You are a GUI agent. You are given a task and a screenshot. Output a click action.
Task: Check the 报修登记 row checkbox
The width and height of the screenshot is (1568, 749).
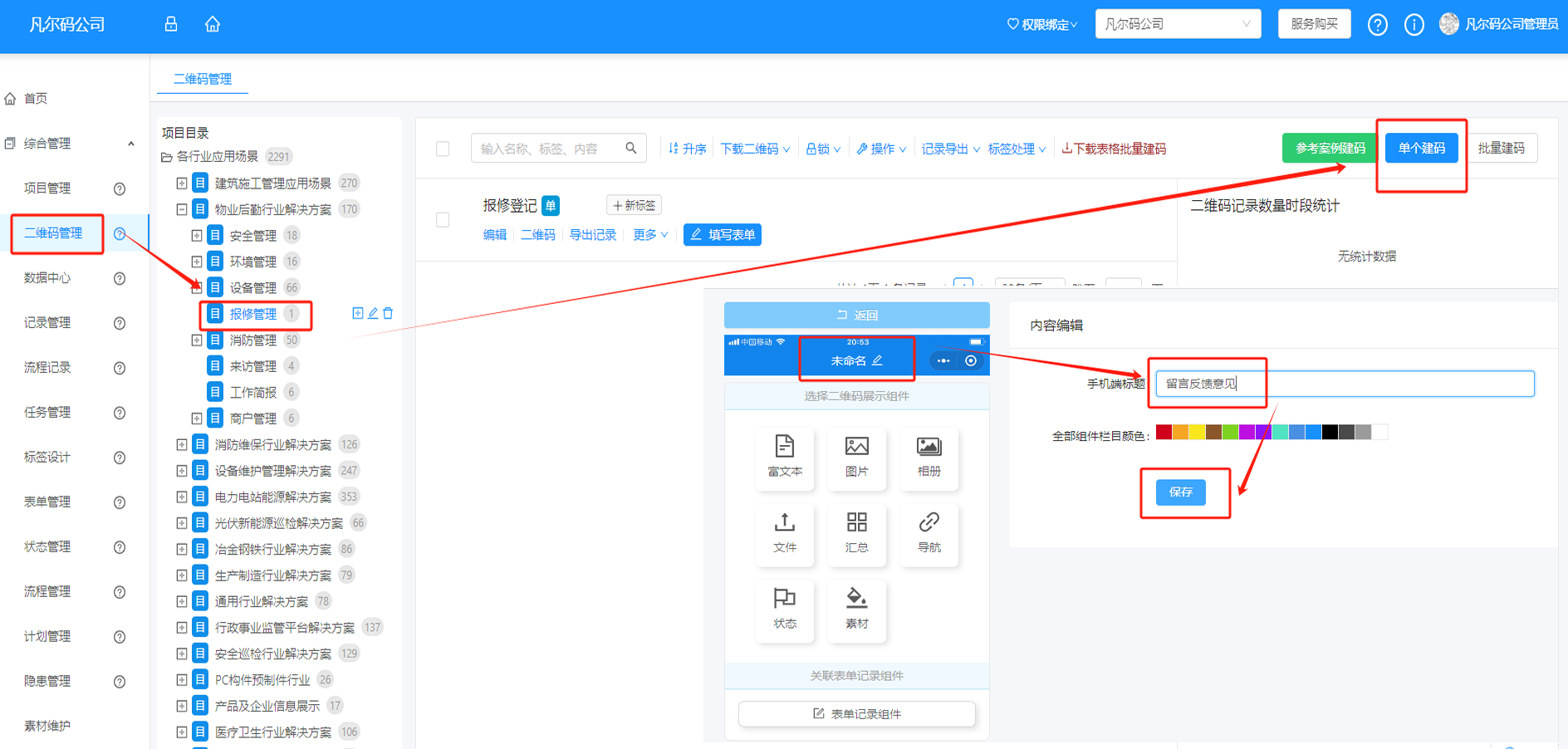pos(443,220)
